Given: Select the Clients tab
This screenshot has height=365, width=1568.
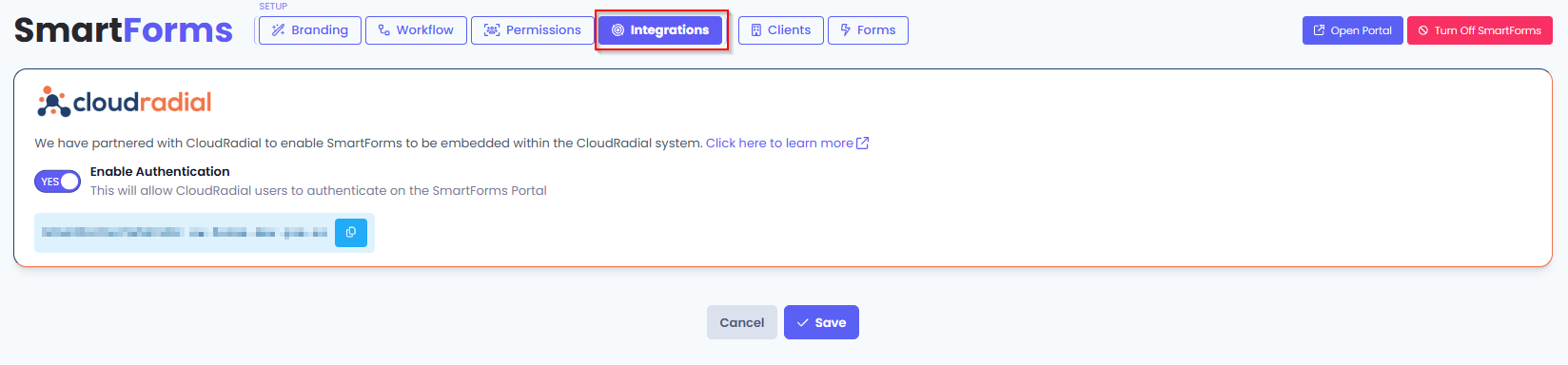Looking at the screenshot, I should tap(781, 30).
